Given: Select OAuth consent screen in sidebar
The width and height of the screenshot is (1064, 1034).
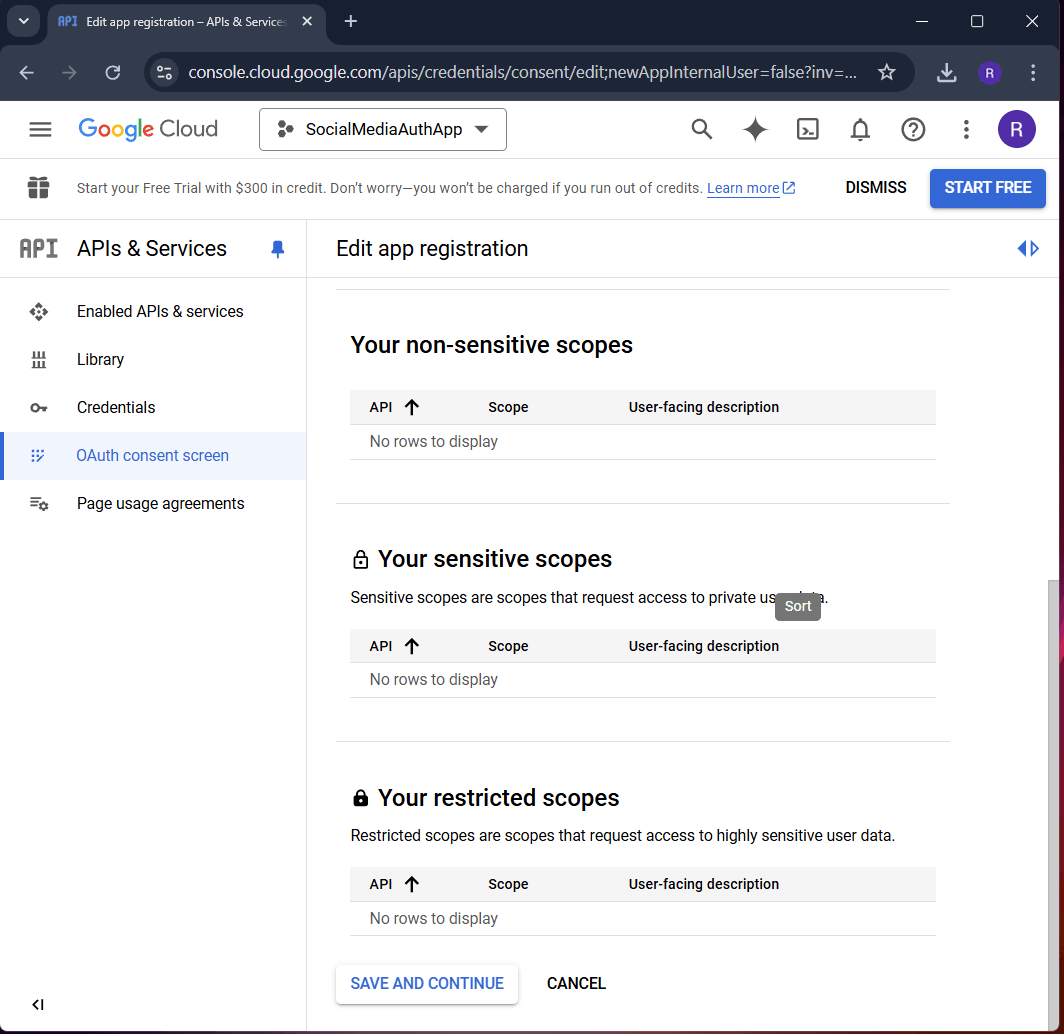Looking at the screenshot, I should tap(152, 455).
